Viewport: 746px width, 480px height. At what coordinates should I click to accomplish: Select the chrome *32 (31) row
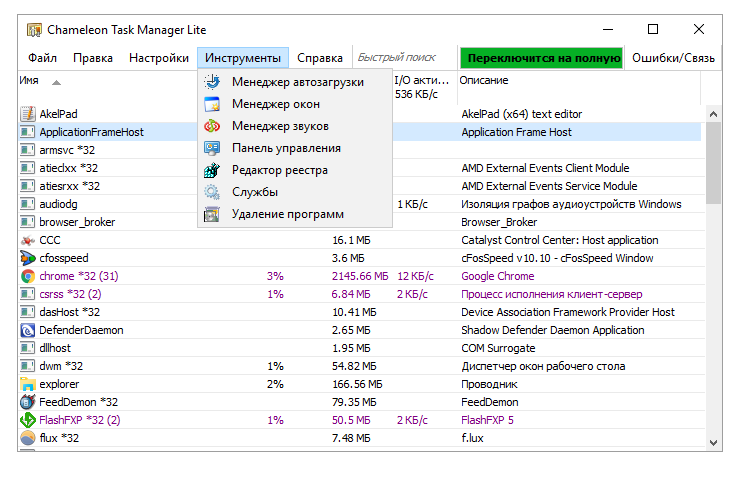(360, 276)
